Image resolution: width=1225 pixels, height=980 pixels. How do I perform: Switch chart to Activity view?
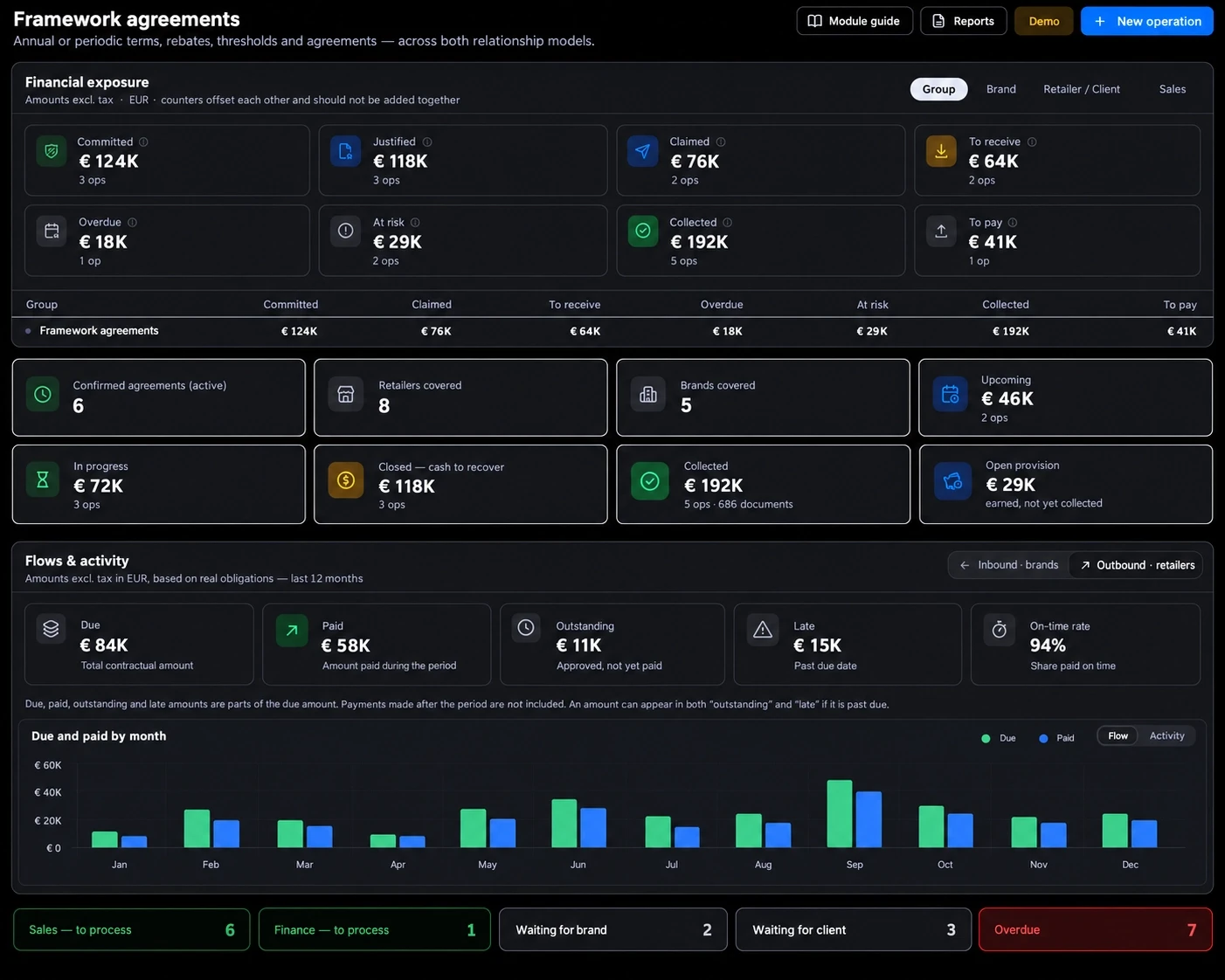pyautogui.click(x=1166, y=736)
